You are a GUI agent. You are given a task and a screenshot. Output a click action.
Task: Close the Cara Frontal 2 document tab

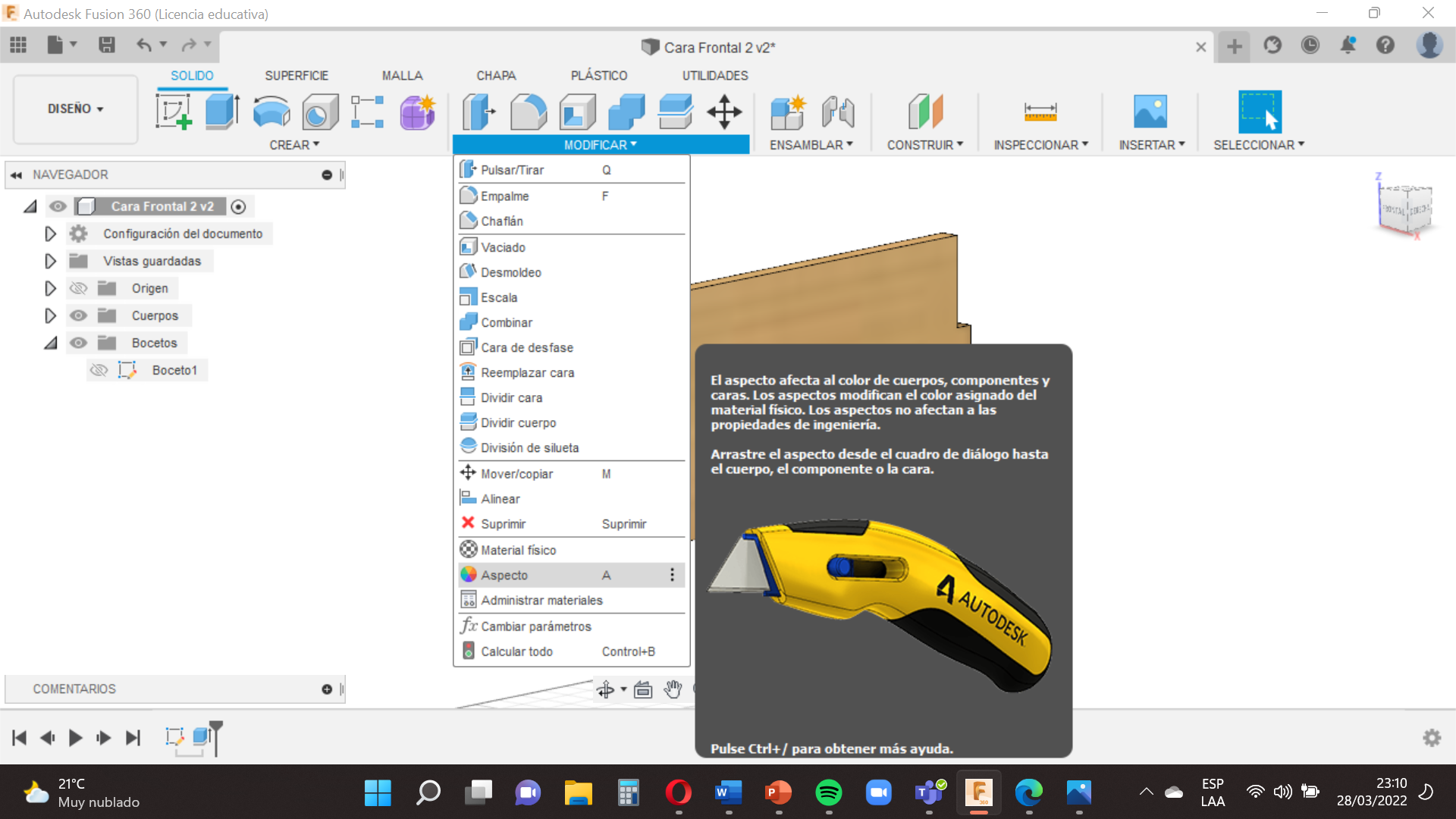coord(1201,47)
